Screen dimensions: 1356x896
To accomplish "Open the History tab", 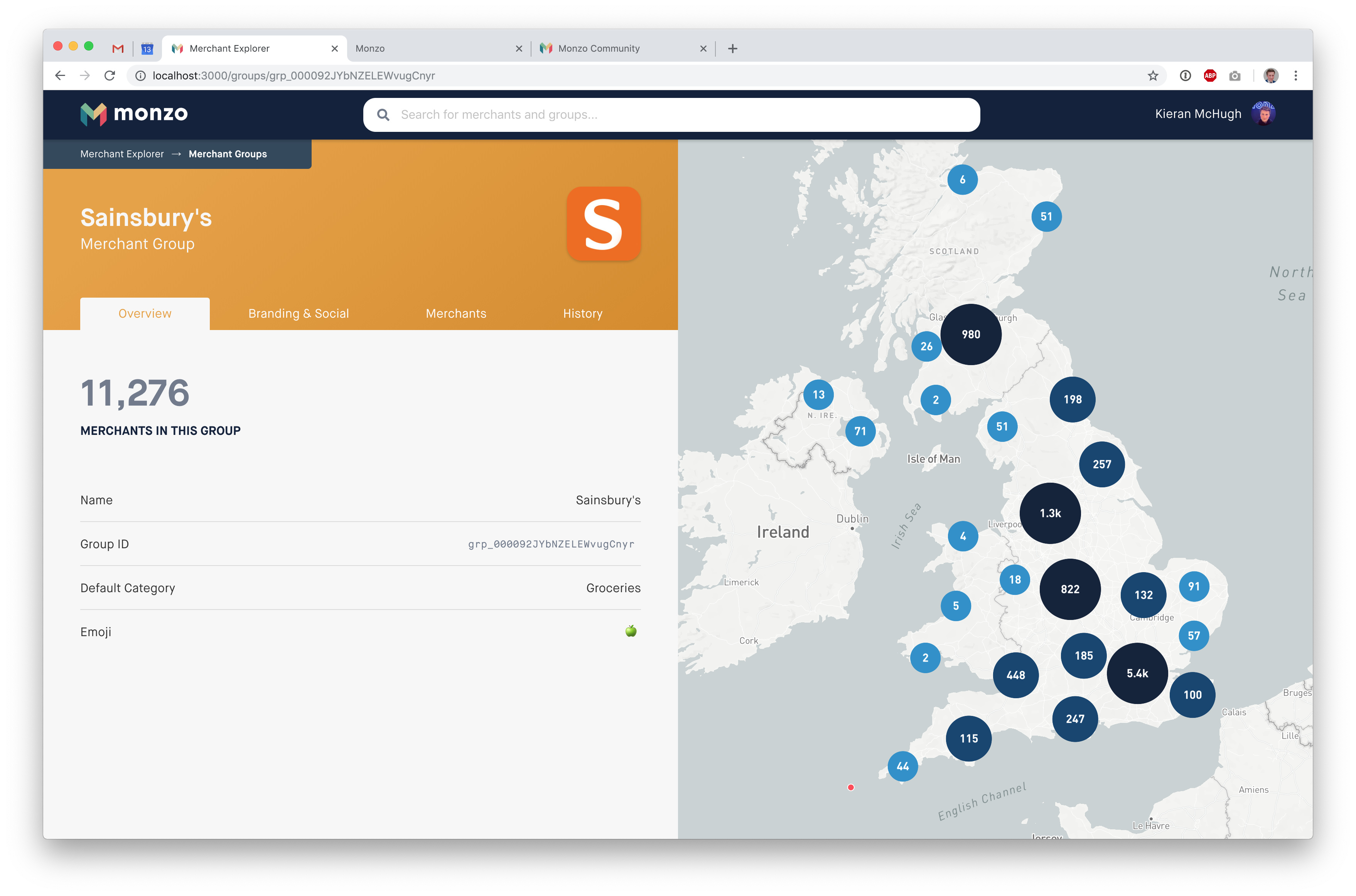I will point(582,313).
